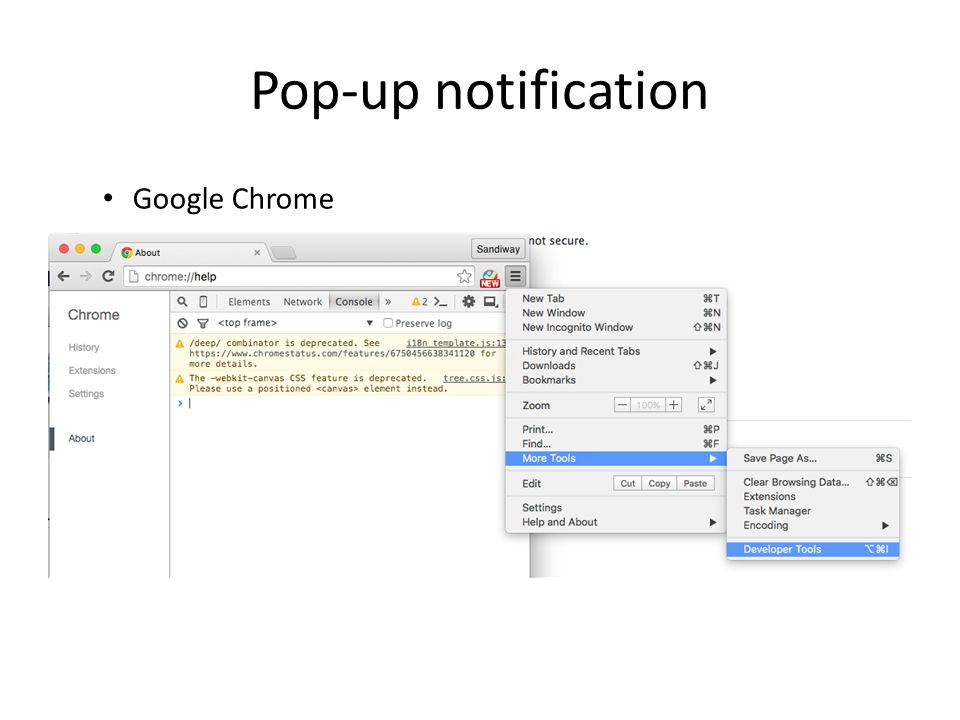Open Extensions from More Tools submenu
960x720 pixels.
[x=813, y=496]
